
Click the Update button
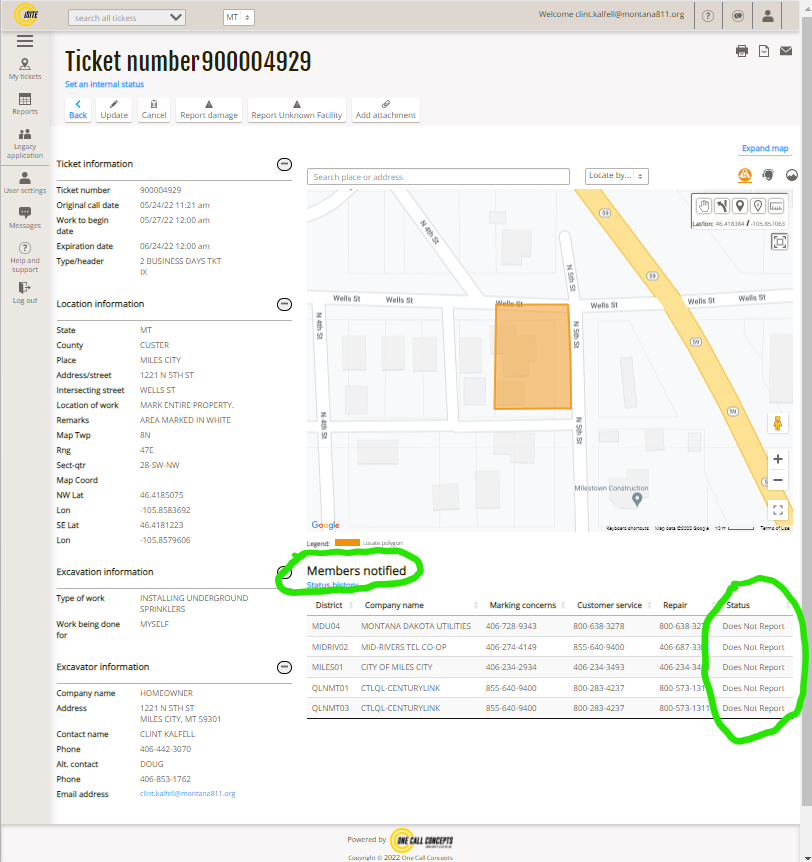[x=114, y=110]
